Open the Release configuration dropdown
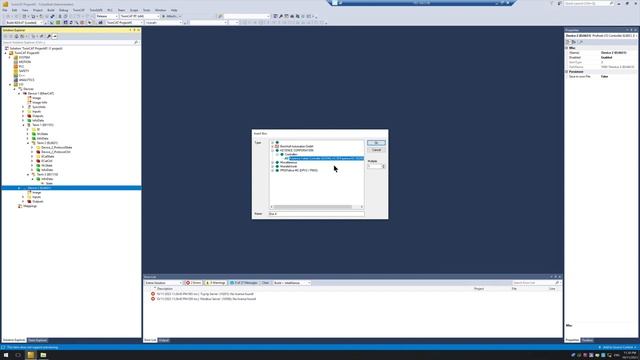The height and width of the screenshot is (360, 640). click(107, 16)
